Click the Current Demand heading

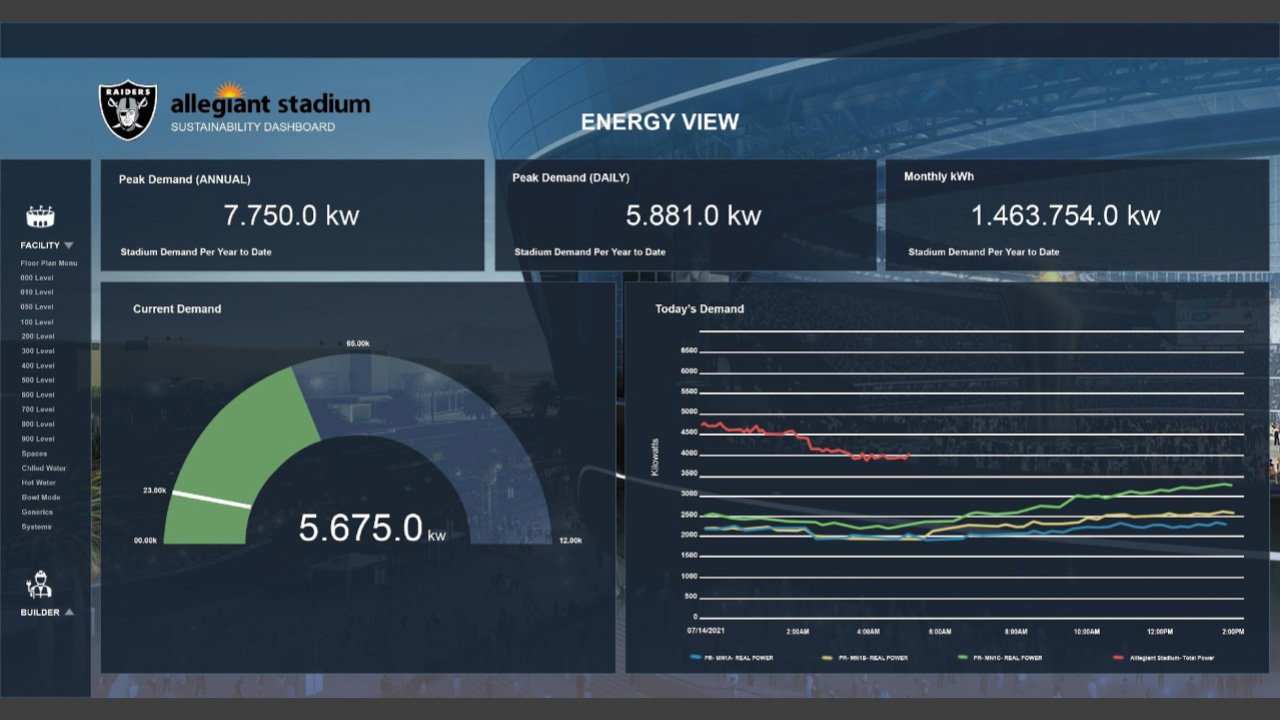coord(177,309)
